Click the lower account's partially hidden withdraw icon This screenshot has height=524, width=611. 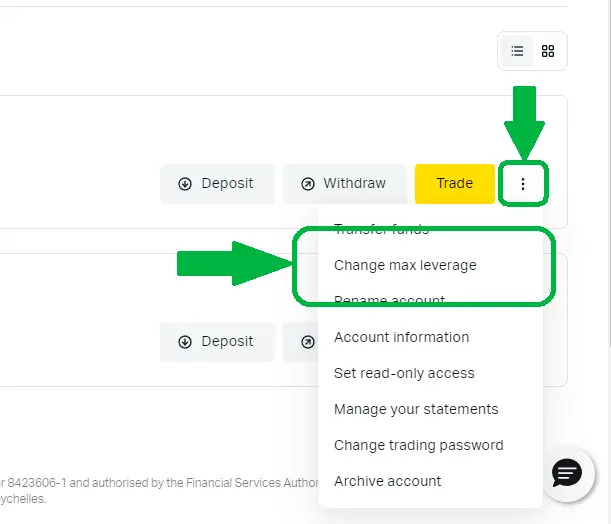(307, 342)
